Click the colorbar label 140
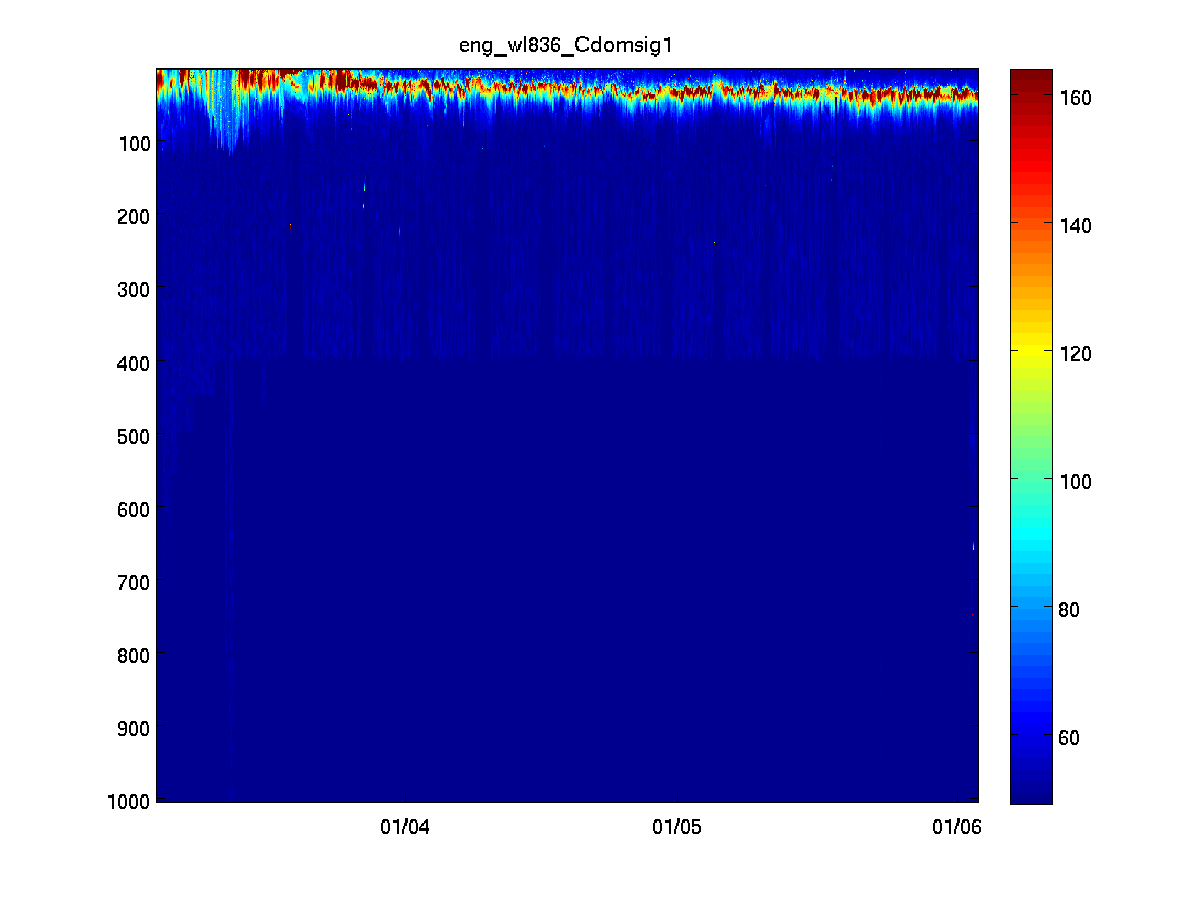Image resolution: width=1200 pixels, height=901 pixels. point(1077,226)
